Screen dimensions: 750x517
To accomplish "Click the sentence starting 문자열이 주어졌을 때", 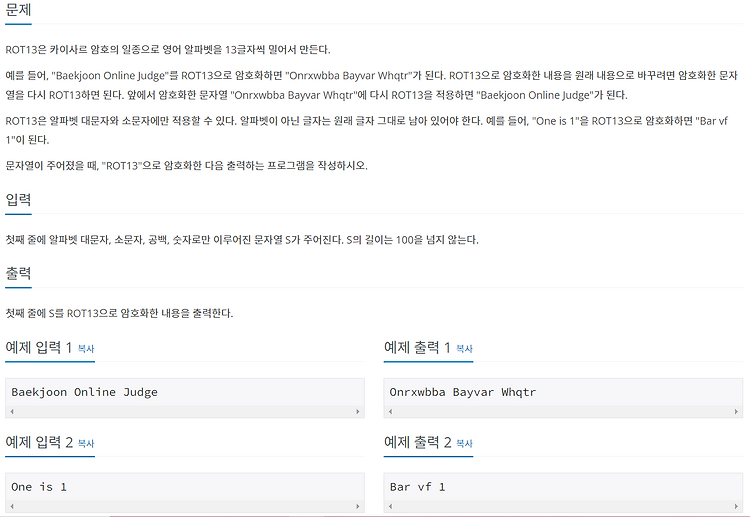I will pyautogui.click(x=187, y=165).
